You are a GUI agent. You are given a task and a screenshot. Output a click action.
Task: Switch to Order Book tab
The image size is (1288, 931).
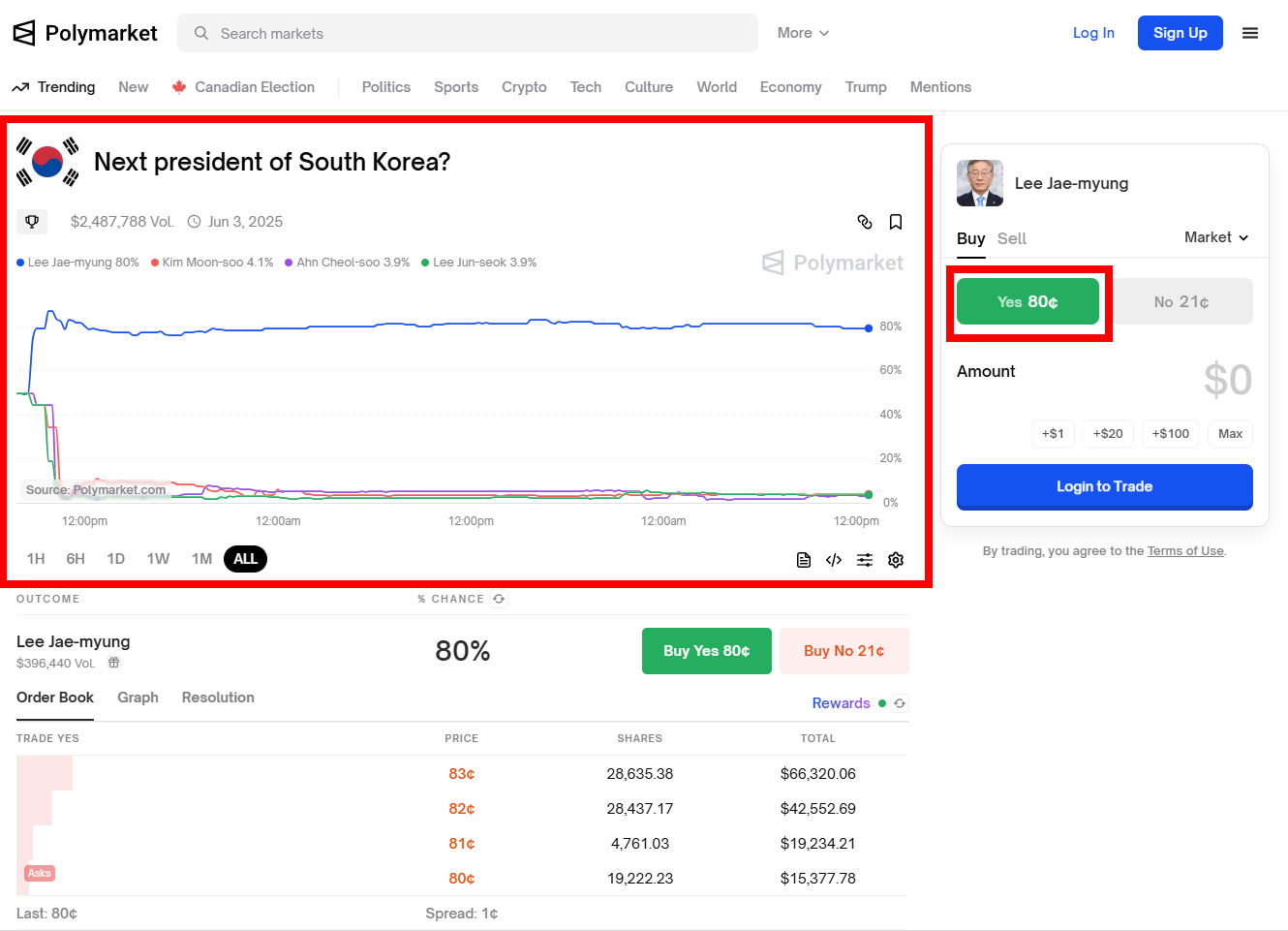[55, 698]
